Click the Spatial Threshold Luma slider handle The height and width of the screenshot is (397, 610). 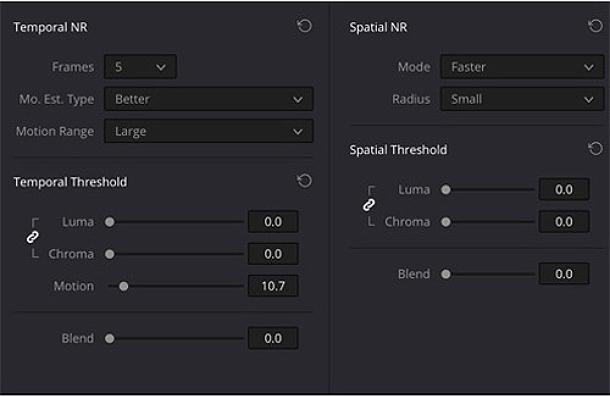446,190
